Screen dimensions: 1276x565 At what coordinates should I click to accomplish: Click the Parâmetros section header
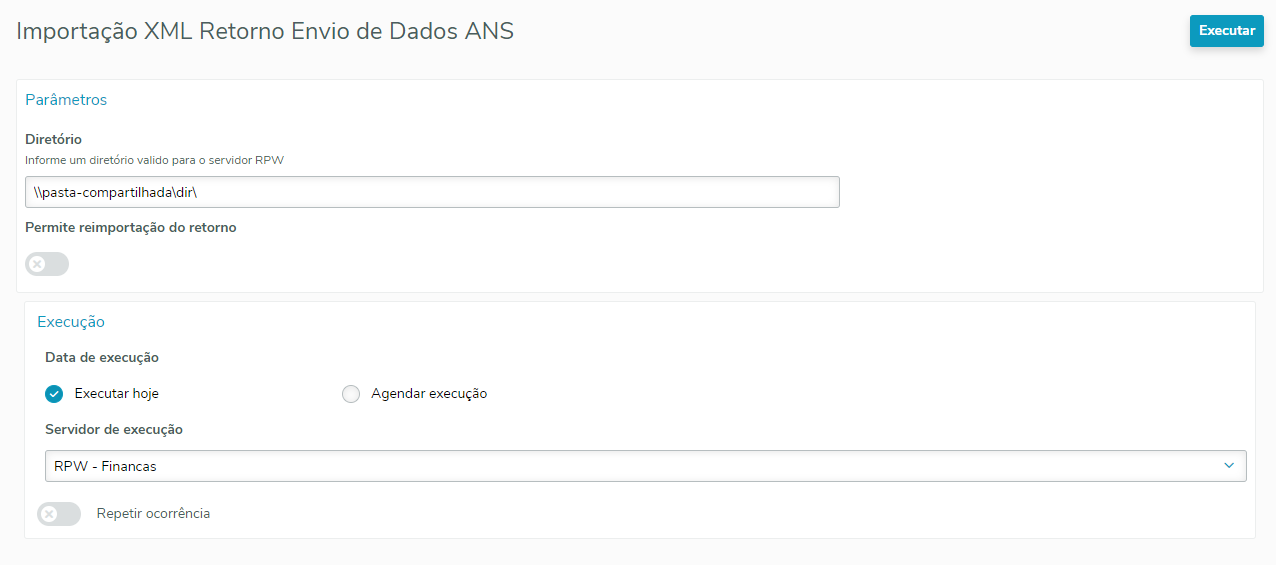(x=66, y=100)
